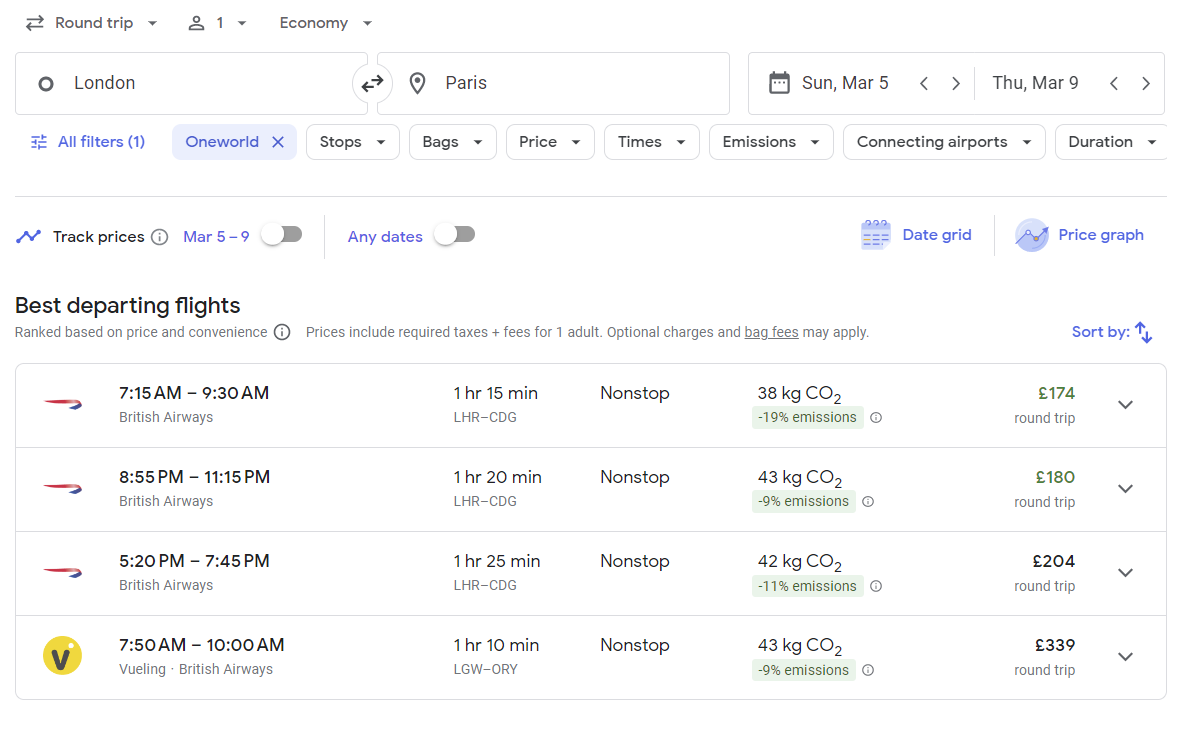Viewport: 1181px width, 732px height.
Task: Open Times filter dropdown
Action: pyautogui.click(x=652, y=142)
